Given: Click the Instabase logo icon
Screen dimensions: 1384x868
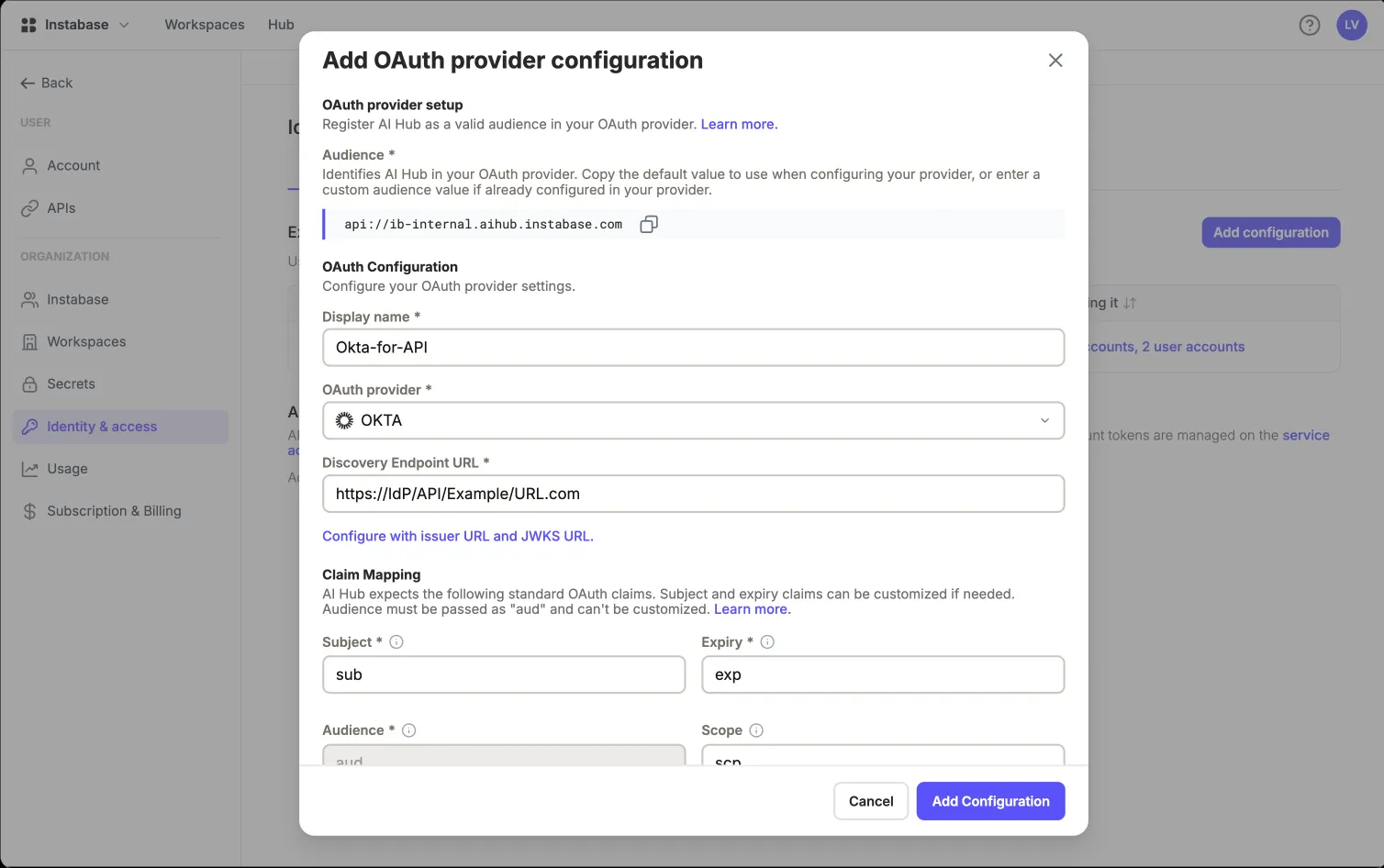Looking at the screenshot, I should tap(28, 25).
